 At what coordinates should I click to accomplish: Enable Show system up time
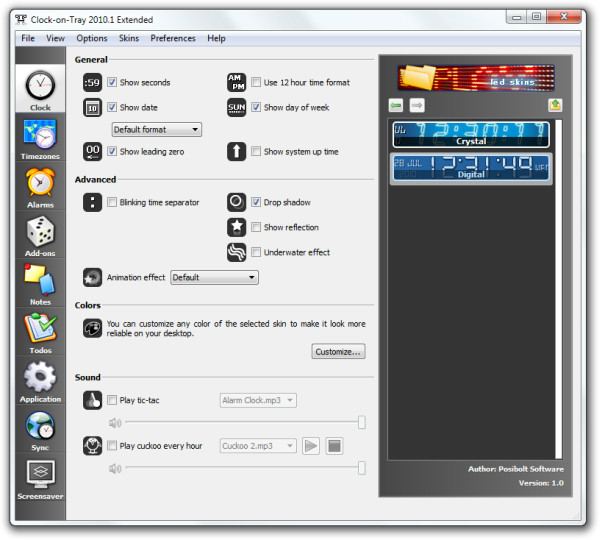(x=256, y=152)
